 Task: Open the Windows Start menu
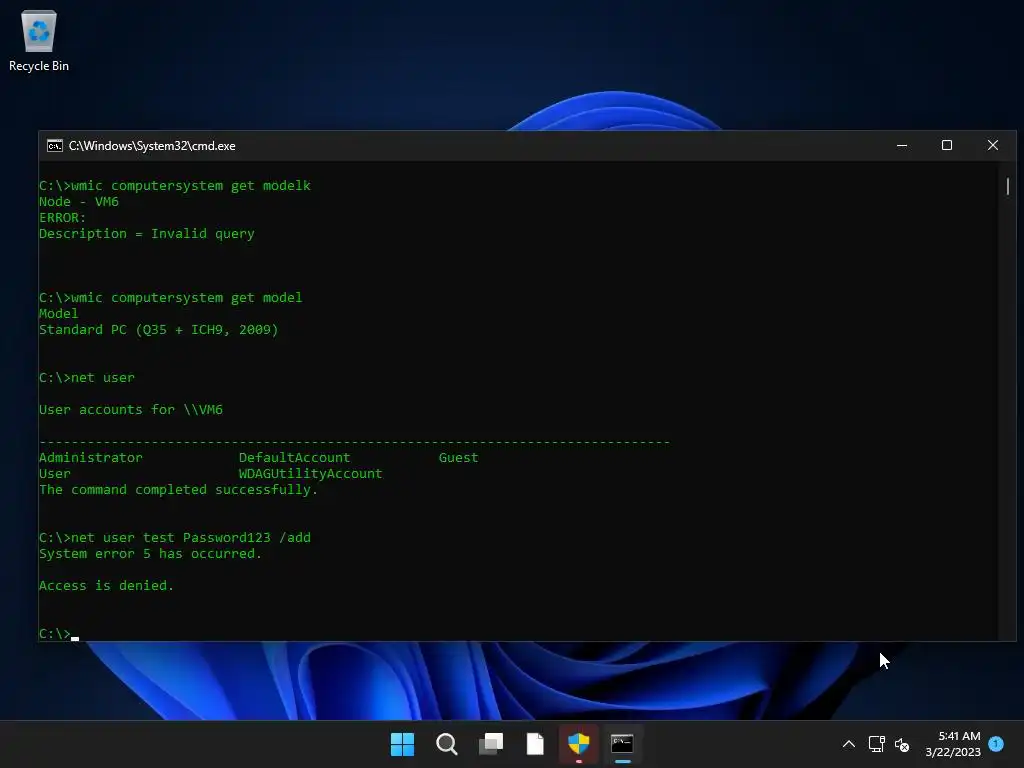point(402,744)
